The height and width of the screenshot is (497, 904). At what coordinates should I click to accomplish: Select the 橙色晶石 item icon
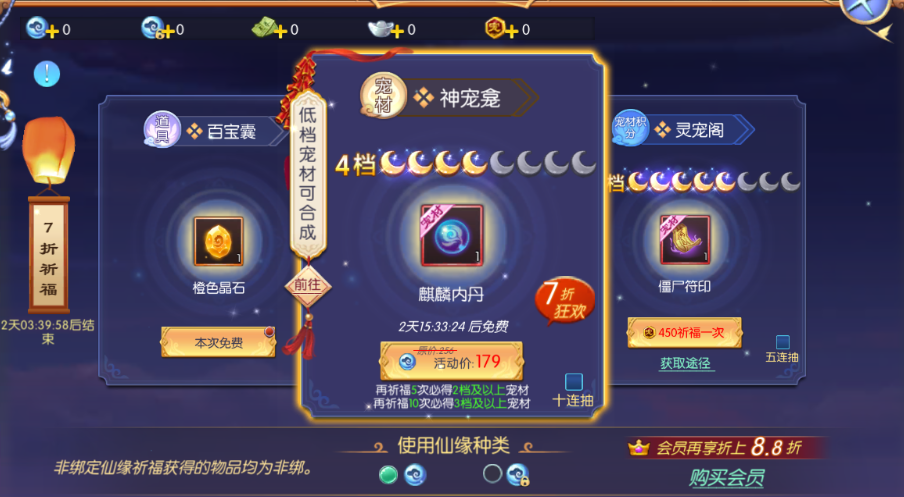pos(219,242)
